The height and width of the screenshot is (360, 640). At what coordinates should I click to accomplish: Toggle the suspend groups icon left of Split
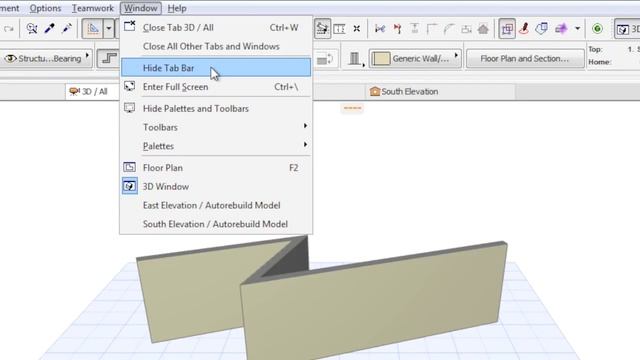(x=322, y=29)
